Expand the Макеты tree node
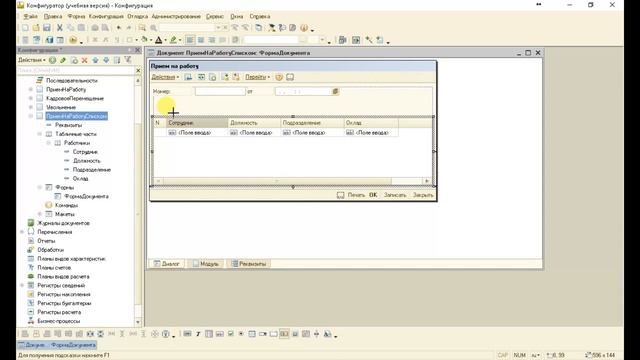Screen dimensions: 640x360 point(40,214)
